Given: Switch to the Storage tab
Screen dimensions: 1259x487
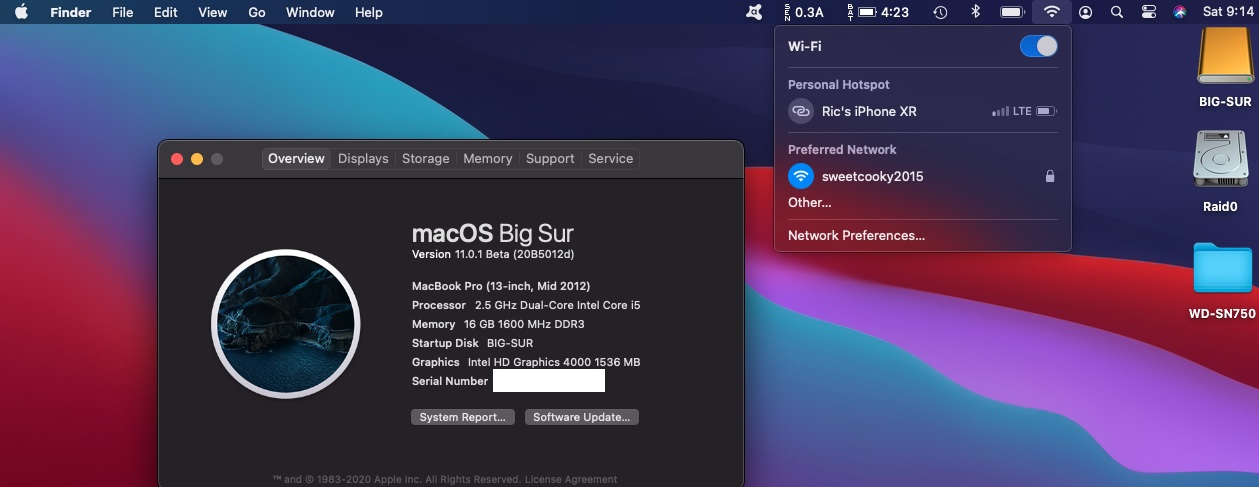Looking at the screenshot, I should coord(426,158).
